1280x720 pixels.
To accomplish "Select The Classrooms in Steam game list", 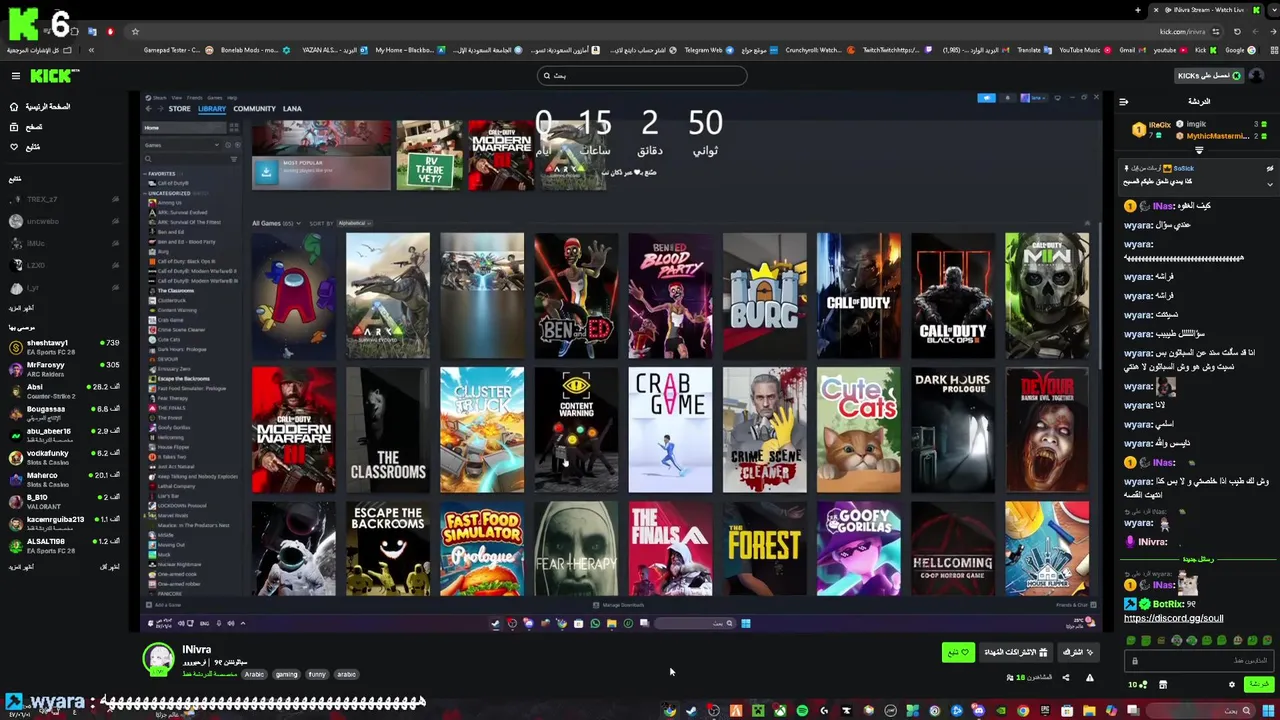I will pyautogui.click(x=176, y=291).
